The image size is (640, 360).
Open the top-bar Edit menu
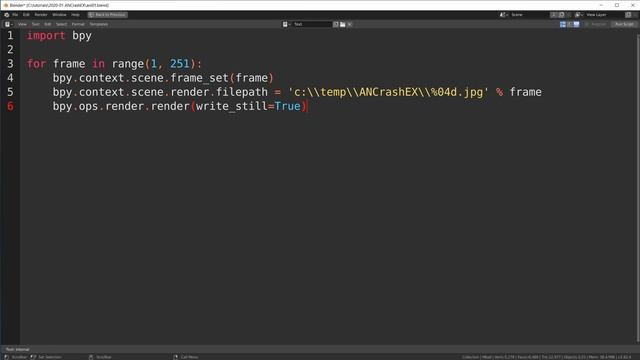[x=26, y=15]
